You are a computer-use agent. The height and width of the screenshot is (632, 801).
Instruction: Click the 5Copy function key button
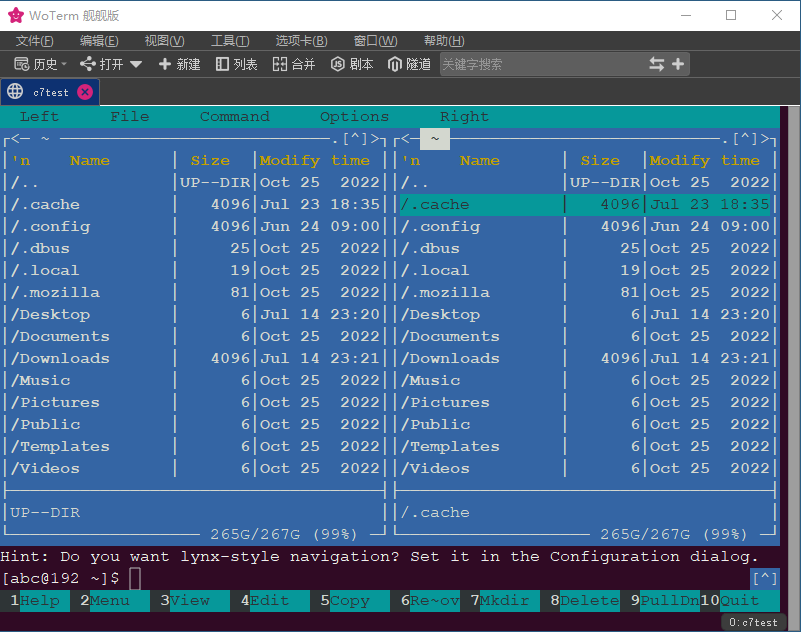point(355,600)
